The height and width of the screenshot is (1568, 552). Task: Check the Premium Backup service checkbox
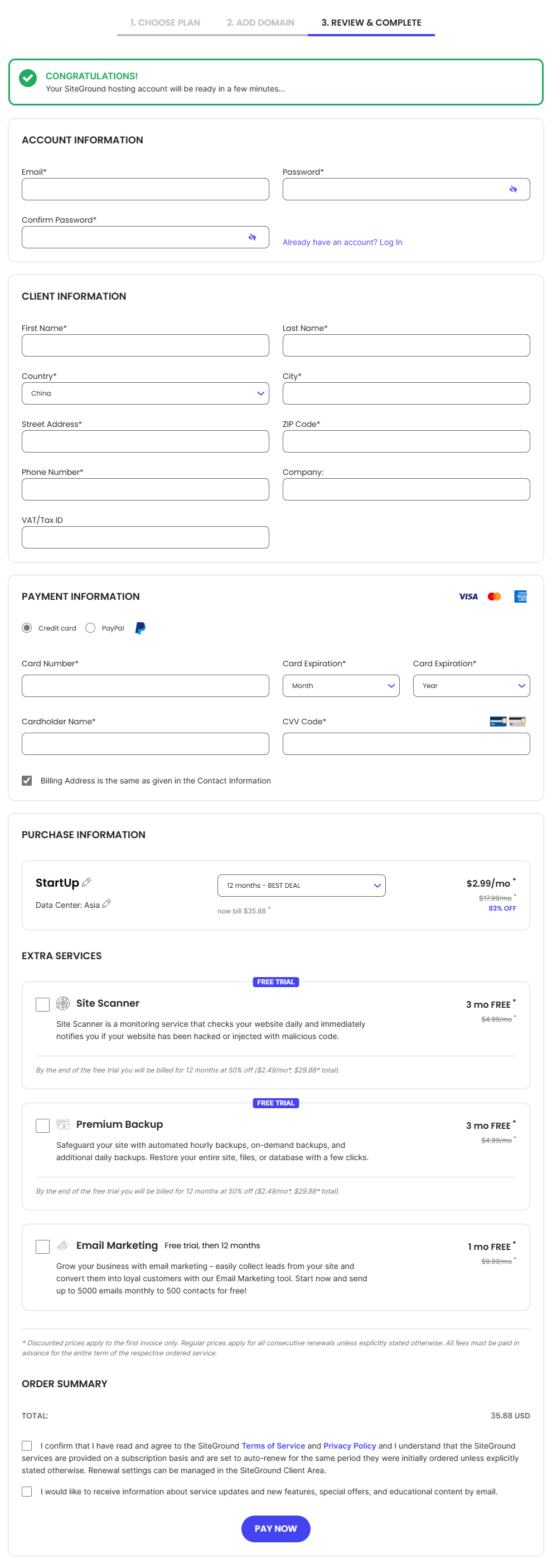tap(42, 1126)
